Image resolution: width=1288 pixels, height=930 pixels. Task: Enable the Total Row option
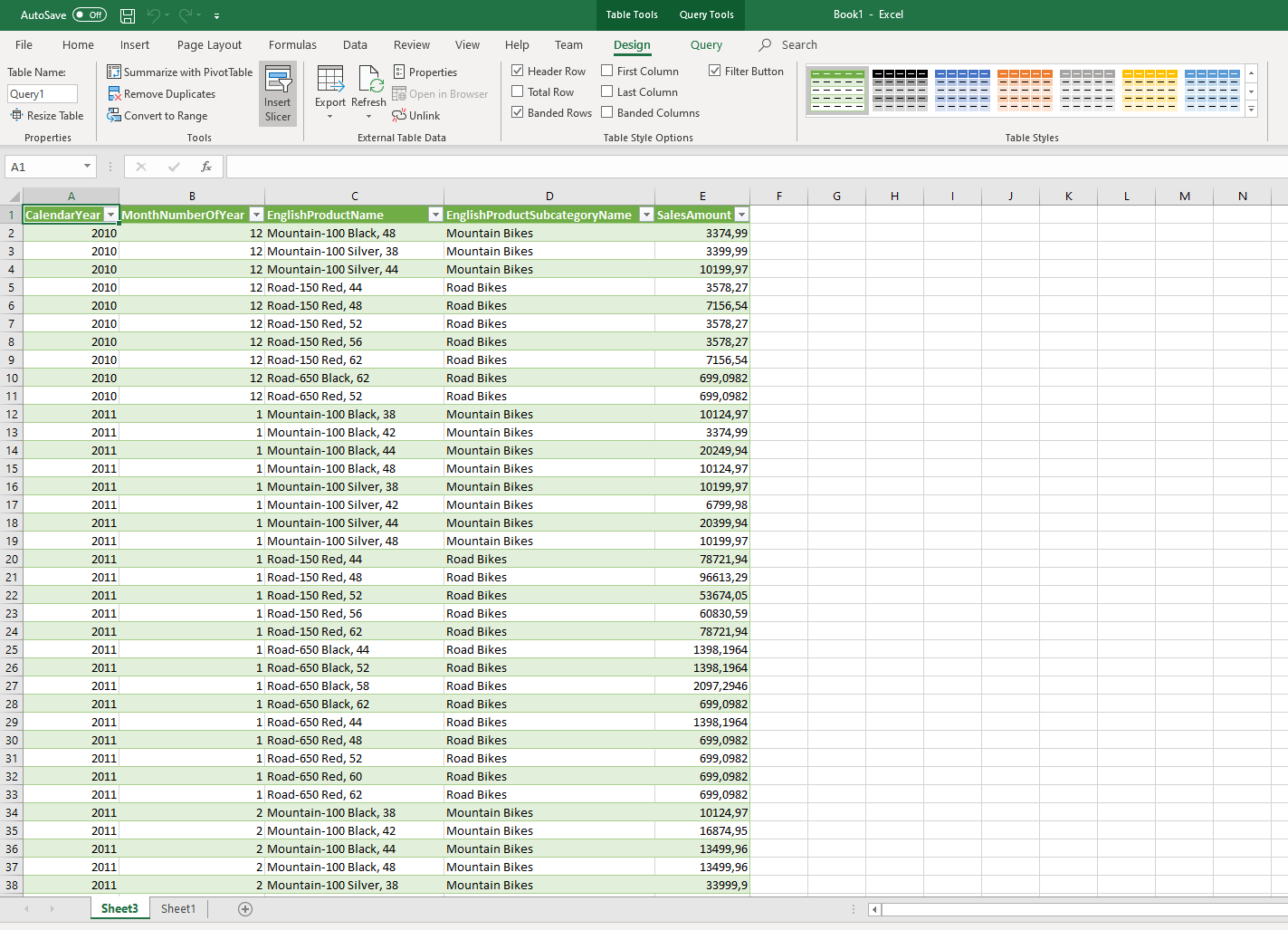coord(519,91)
